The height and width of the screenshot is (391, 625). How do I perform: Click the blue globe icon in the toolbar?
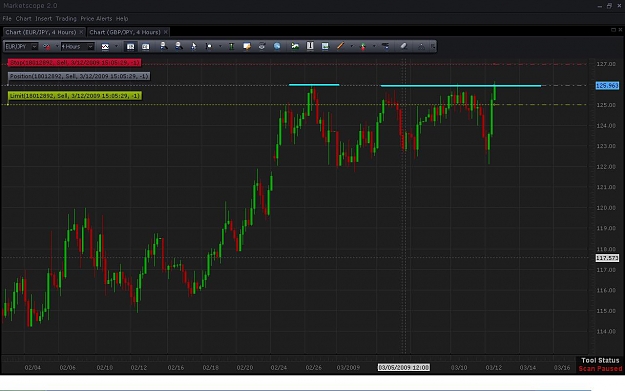277,47
